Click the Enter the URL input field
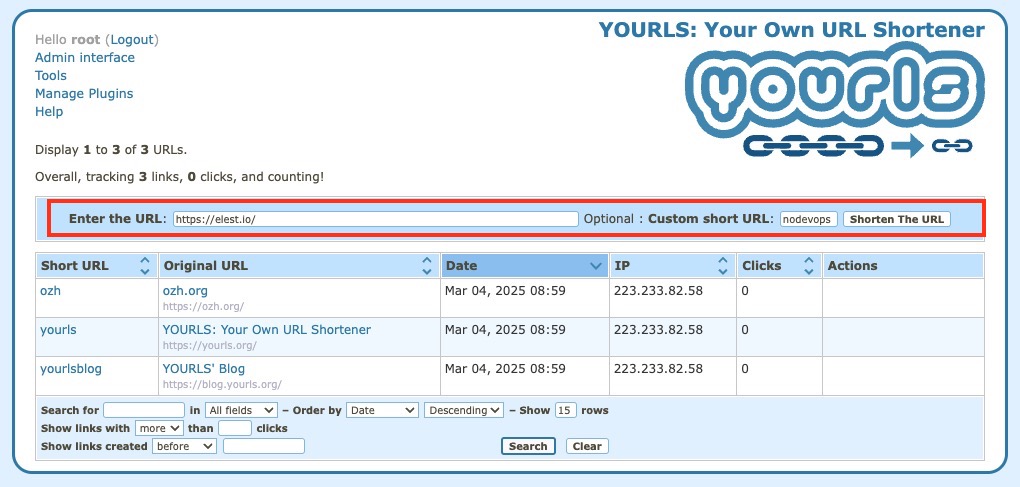Screen dimensions: 1020x487 click(x=375, y=219)
